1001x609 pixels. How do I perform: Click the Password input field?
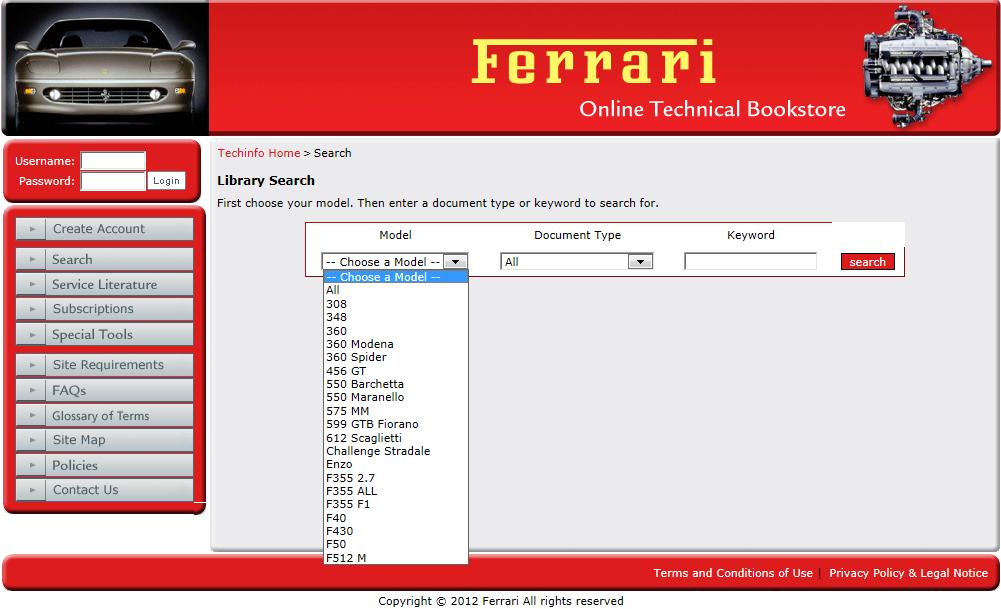tap(113, 181)
